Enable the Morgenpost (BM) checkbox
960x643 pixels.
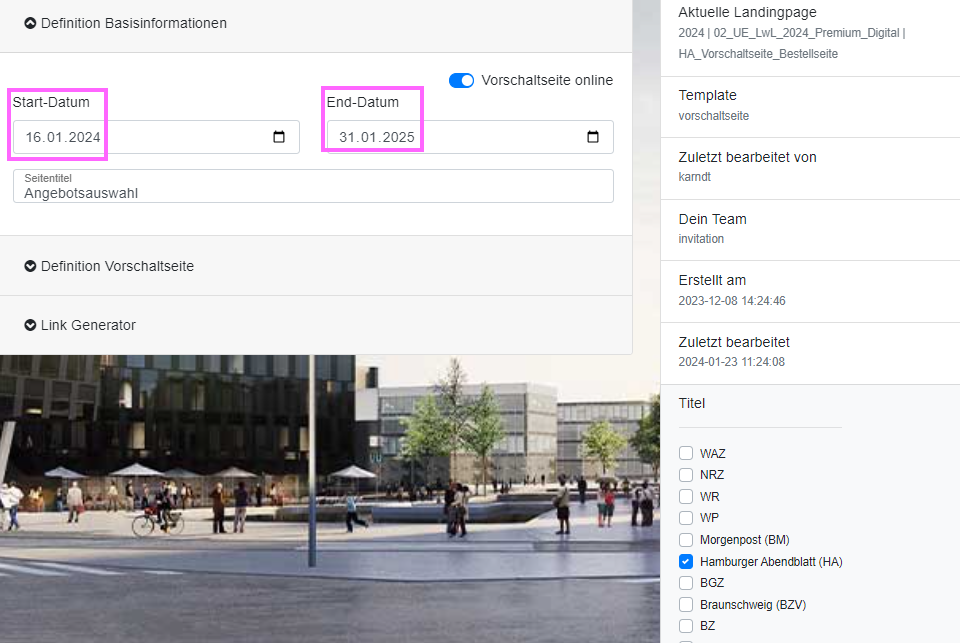686,540
